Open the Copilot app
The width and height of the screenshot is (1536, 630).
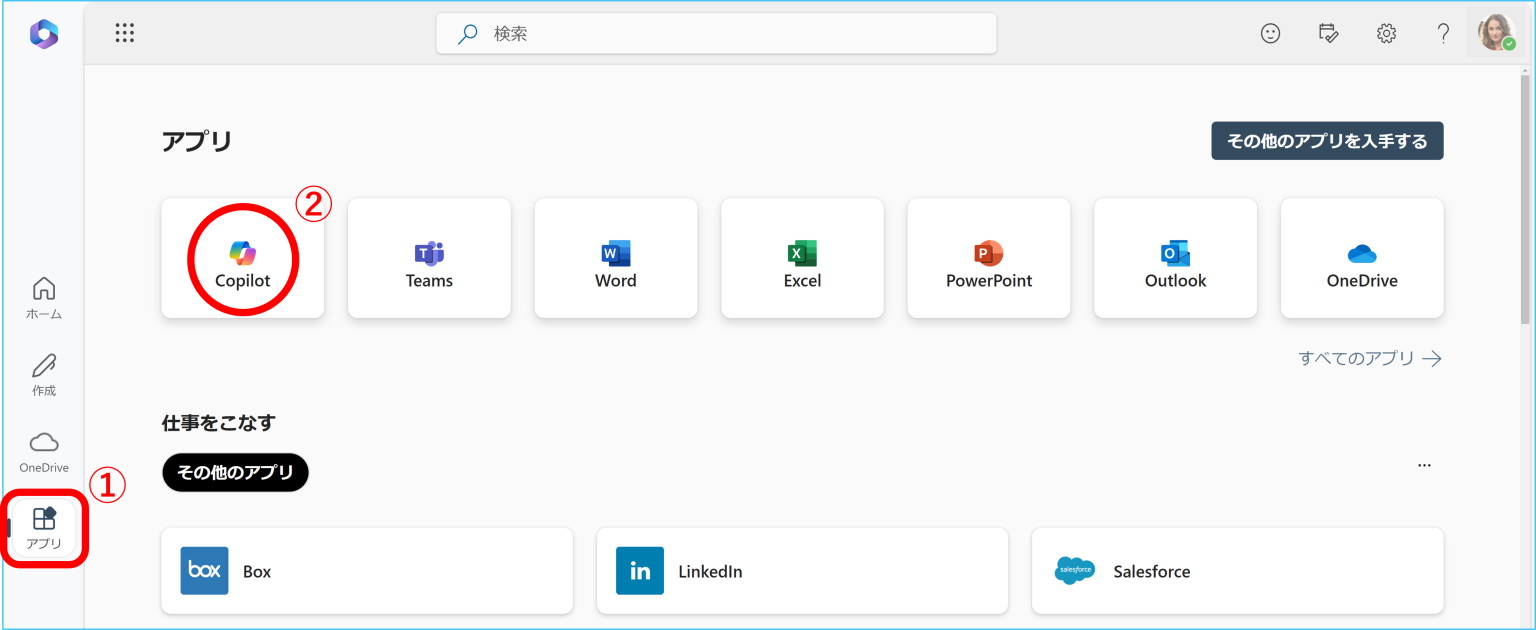(242, 258)
